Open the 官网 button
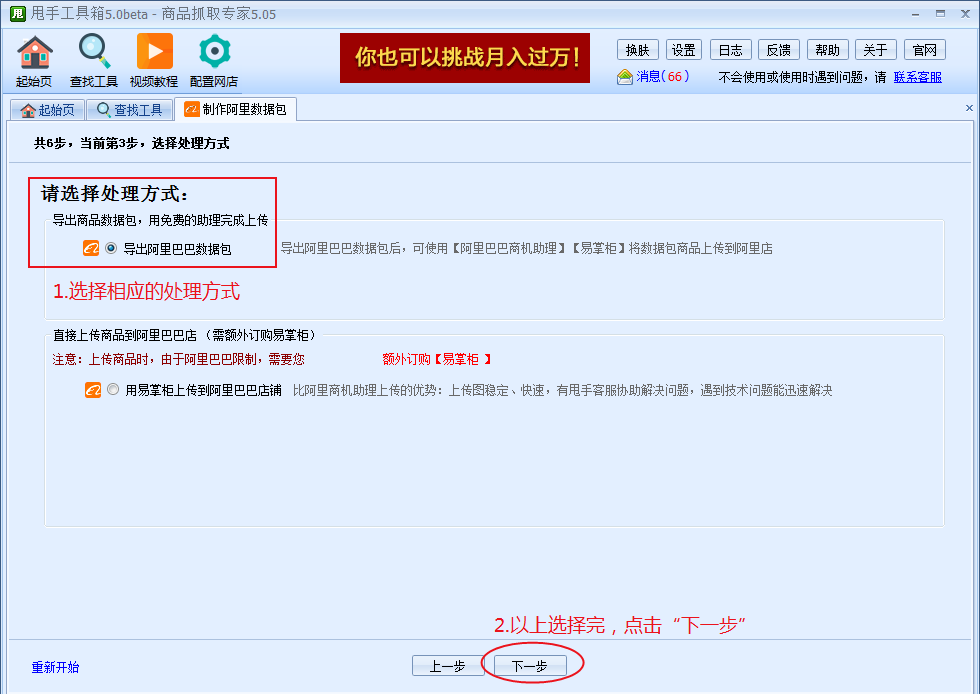980x694 pixels. coord(925,50)
